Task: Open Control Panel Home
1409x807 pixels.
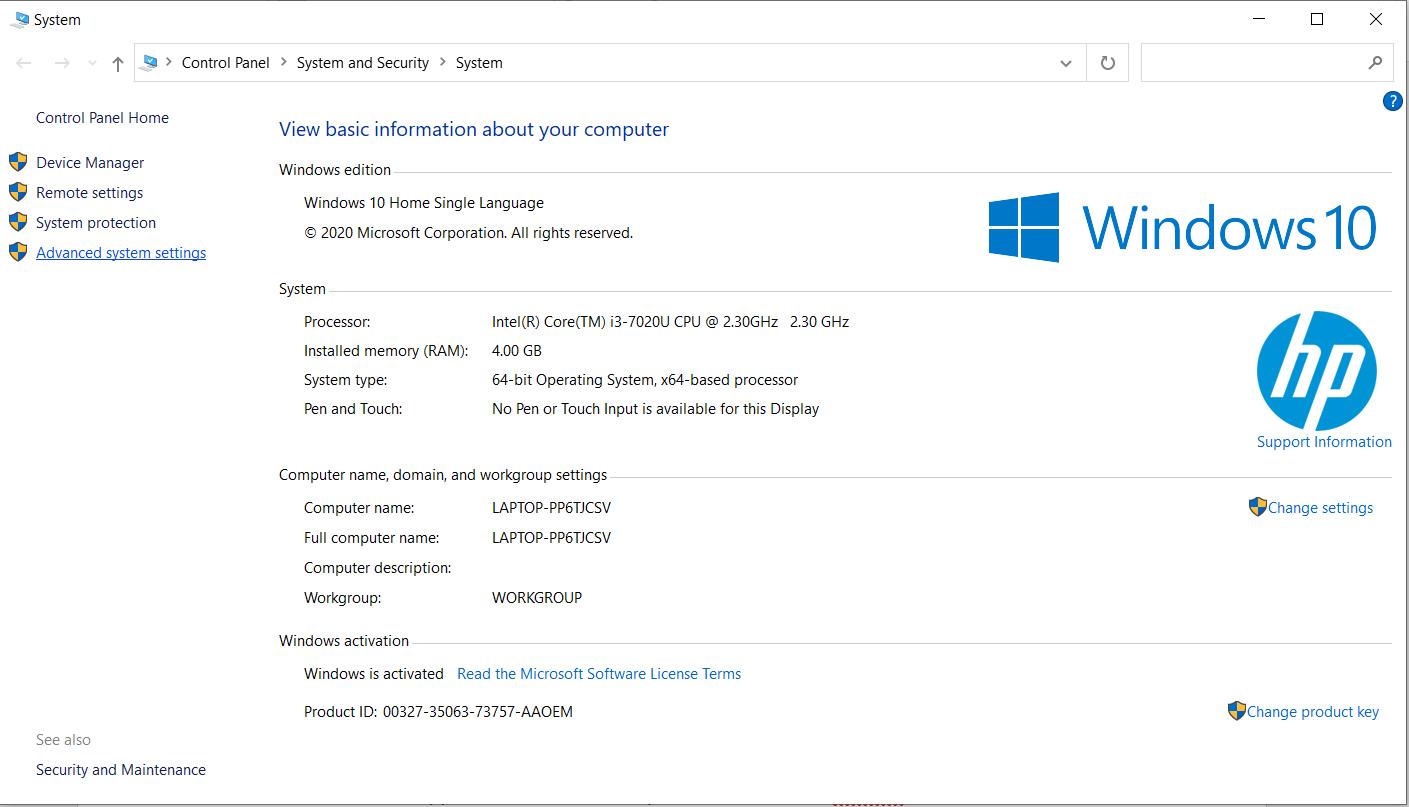Action: [102, 118]
